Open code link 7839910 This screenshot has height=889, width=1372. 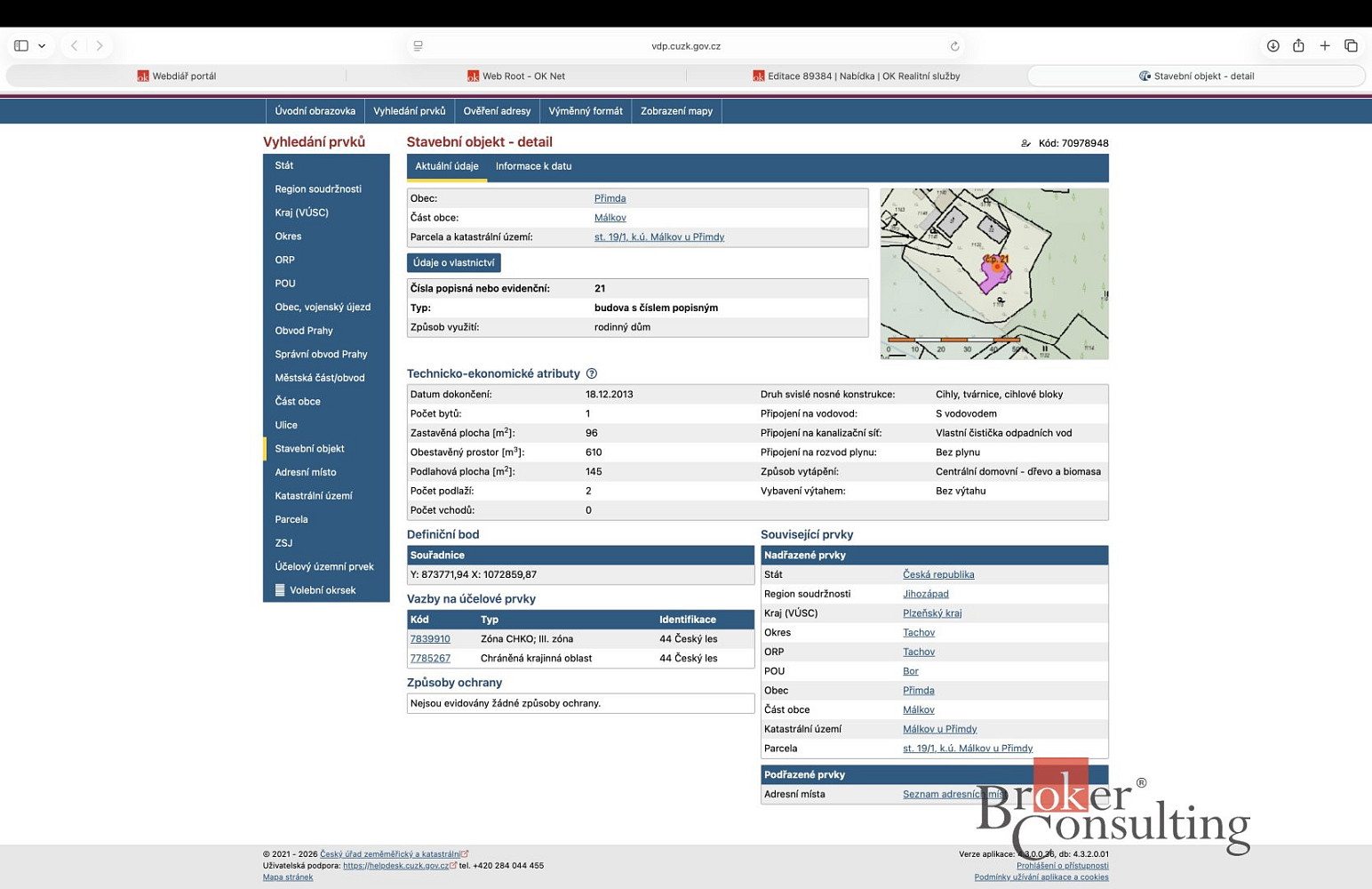tap(430, 639)
